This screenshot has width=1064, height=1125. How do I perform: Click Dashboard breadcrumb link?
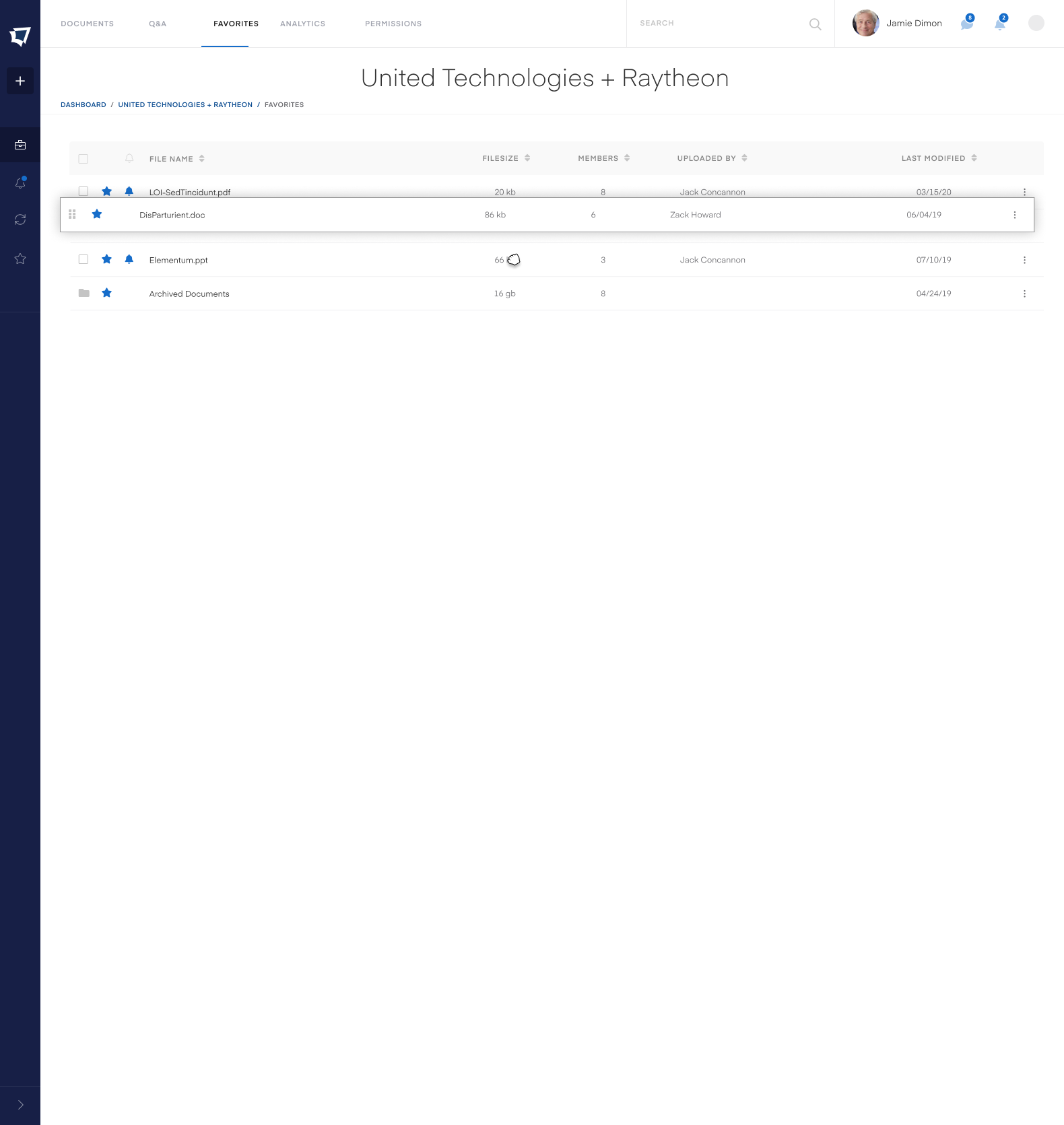point(84,105)
